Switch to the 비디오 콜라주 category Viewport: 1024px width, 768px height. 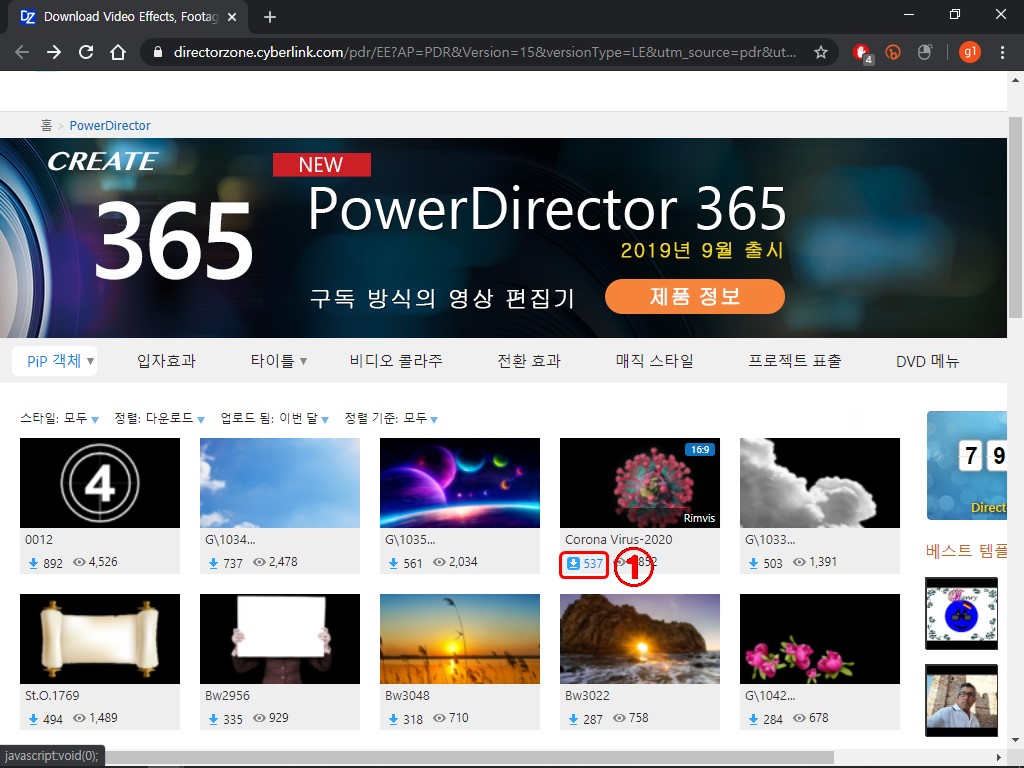(396, 361)
